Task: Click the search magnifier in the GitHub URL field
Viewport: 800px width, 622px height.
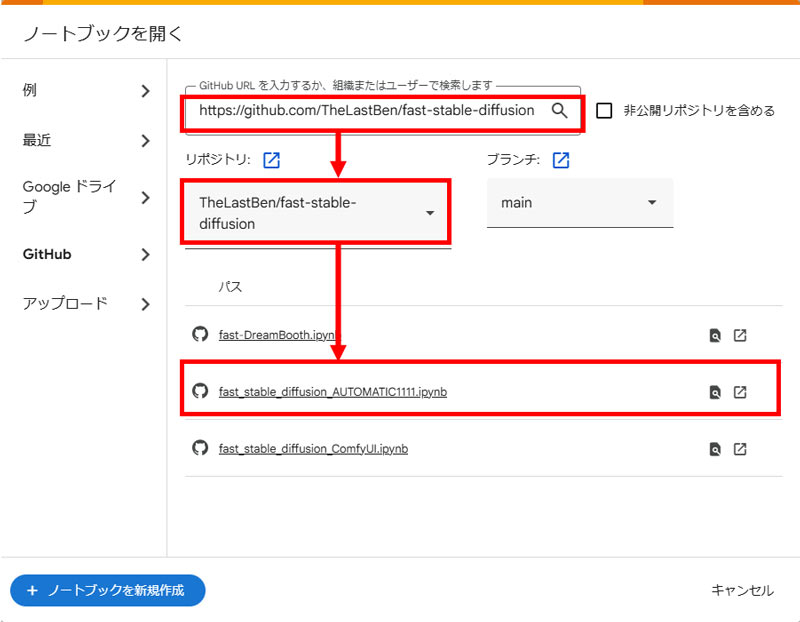Action: [559, 111]
